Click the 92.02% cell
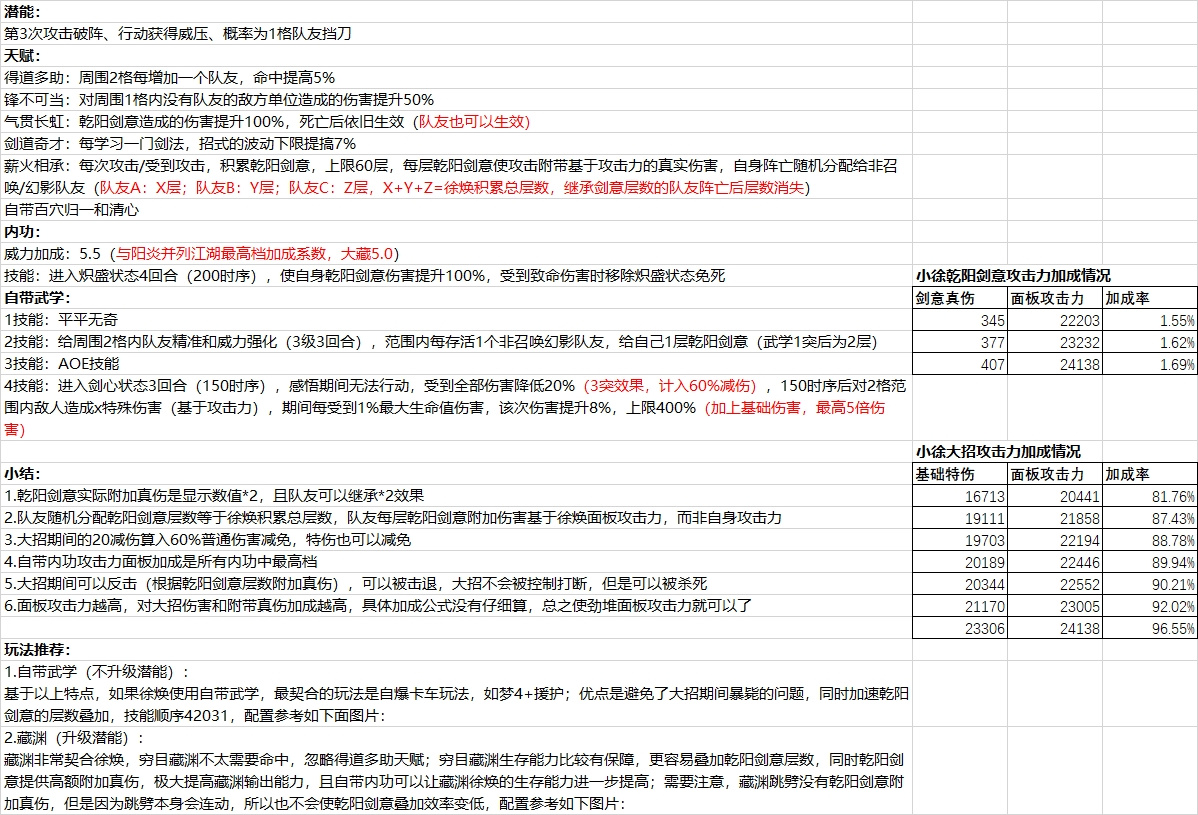The height and width of the screenshot is (815, 1198). point(1150,606)
